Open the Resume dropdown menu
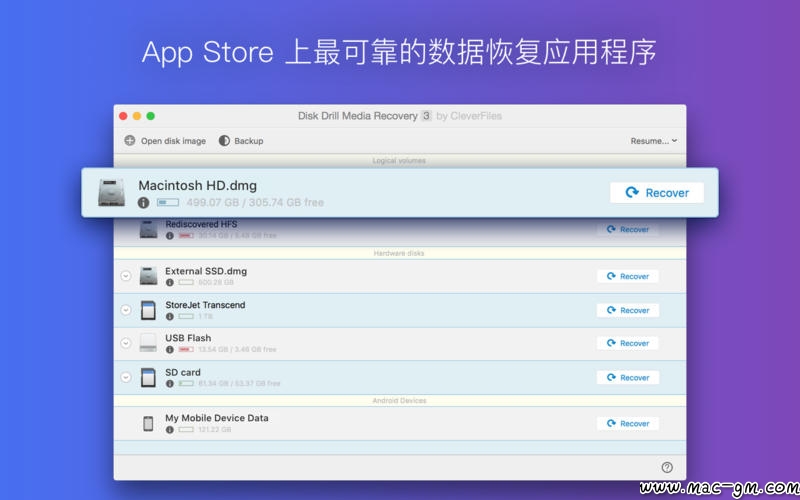 click(654, 141)
